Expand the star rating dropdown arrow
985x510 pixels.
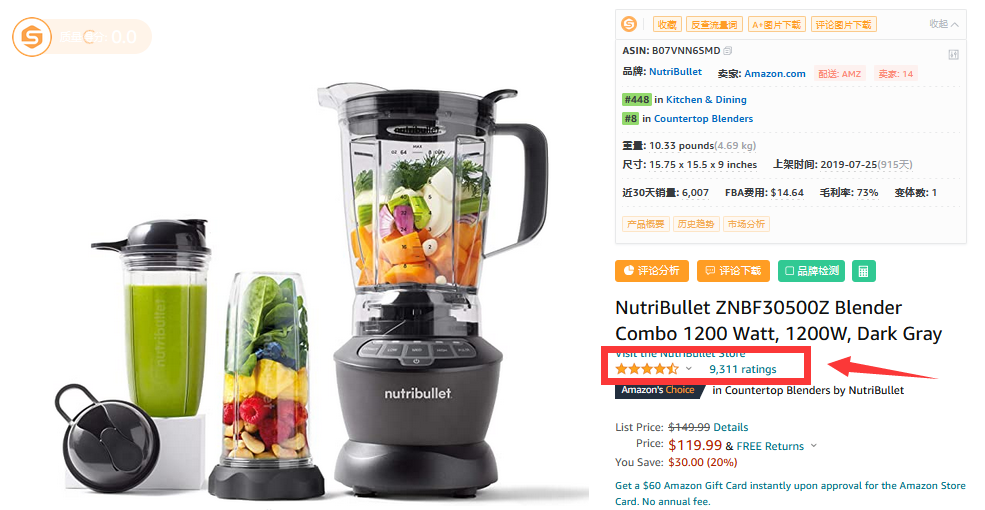point(688,369)
